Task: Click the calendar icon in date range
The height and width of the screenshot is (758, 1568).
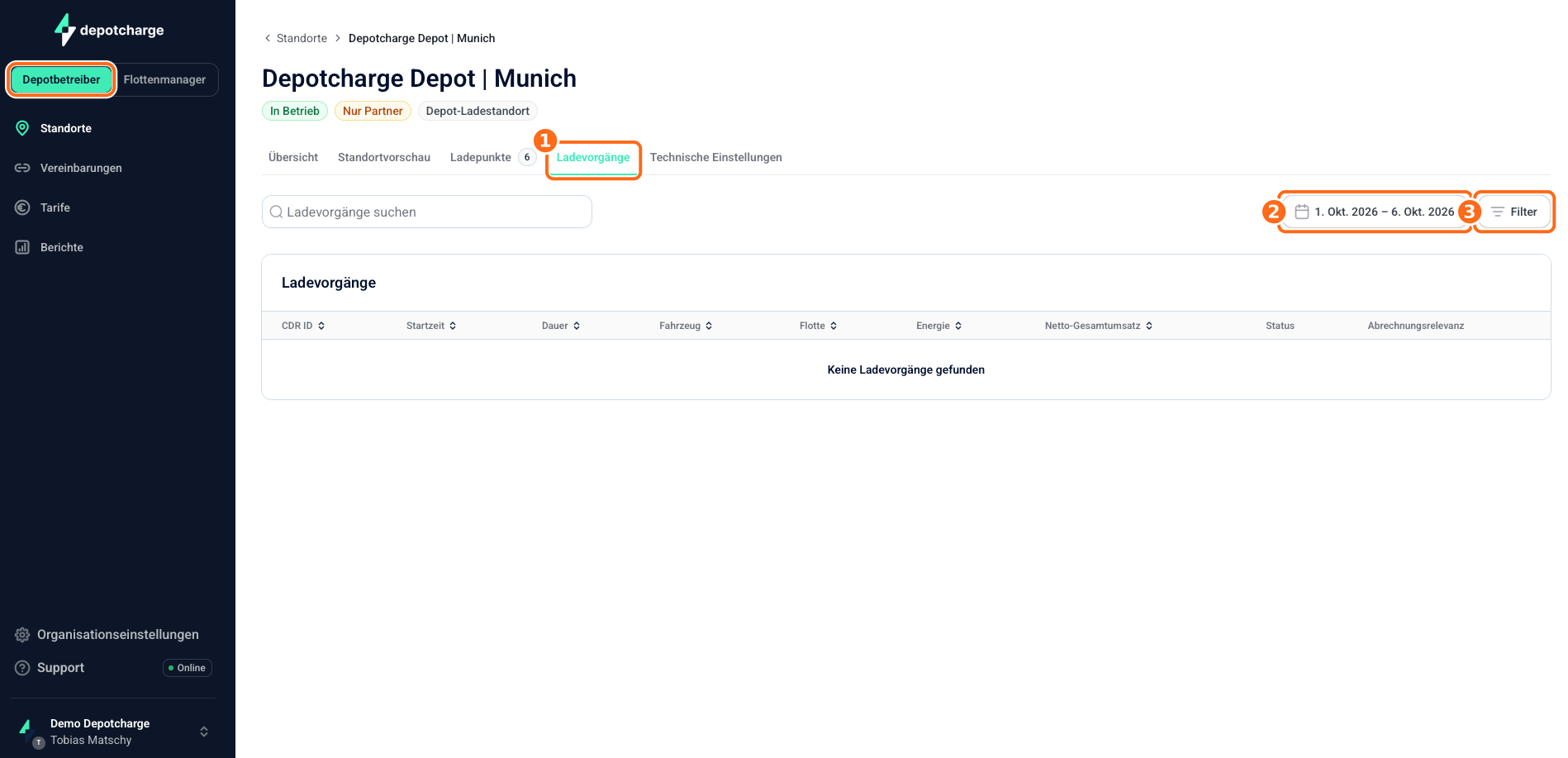Action: pos(1302,212)
